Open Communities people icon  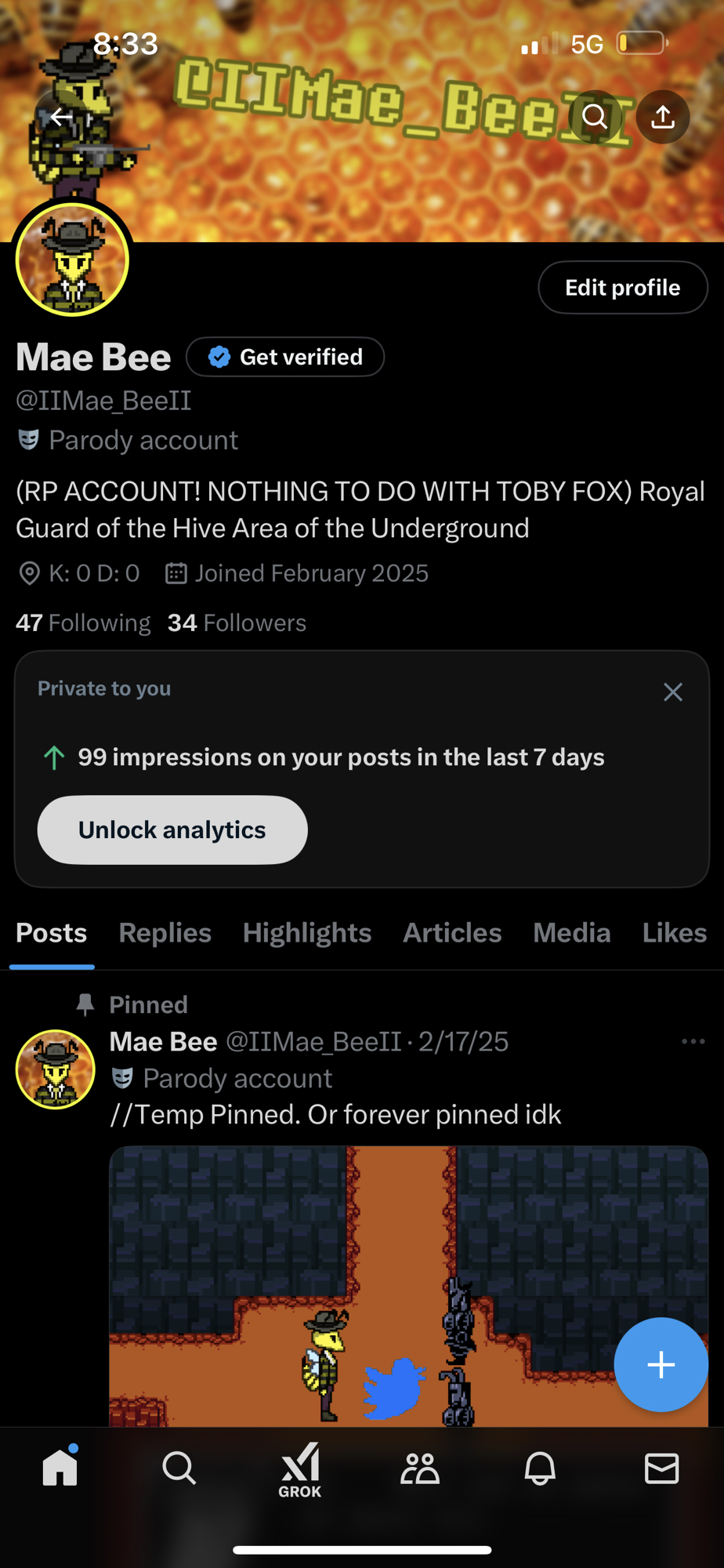[x=420, y=1468]
